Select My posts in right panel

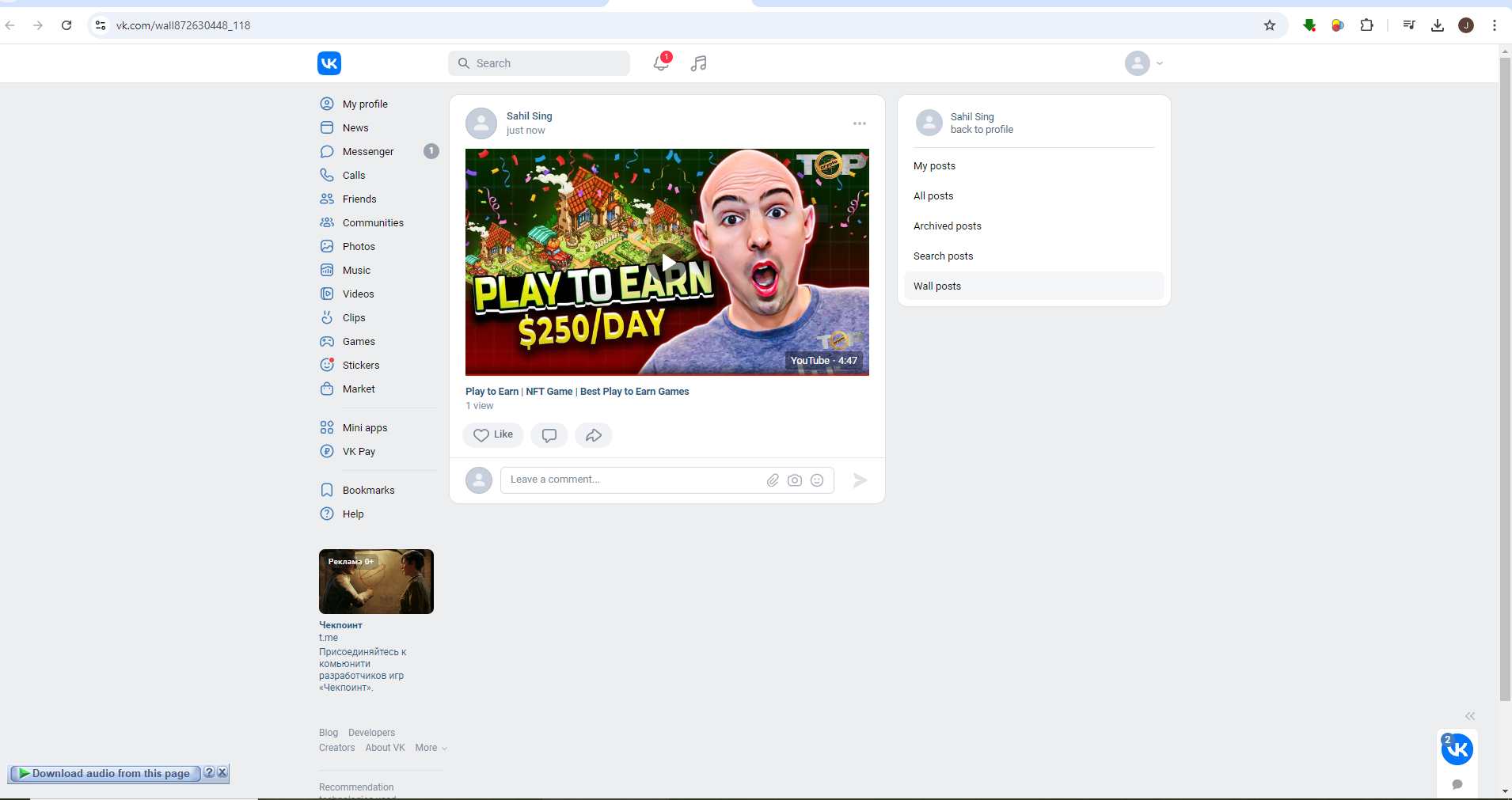[1034, 166]
